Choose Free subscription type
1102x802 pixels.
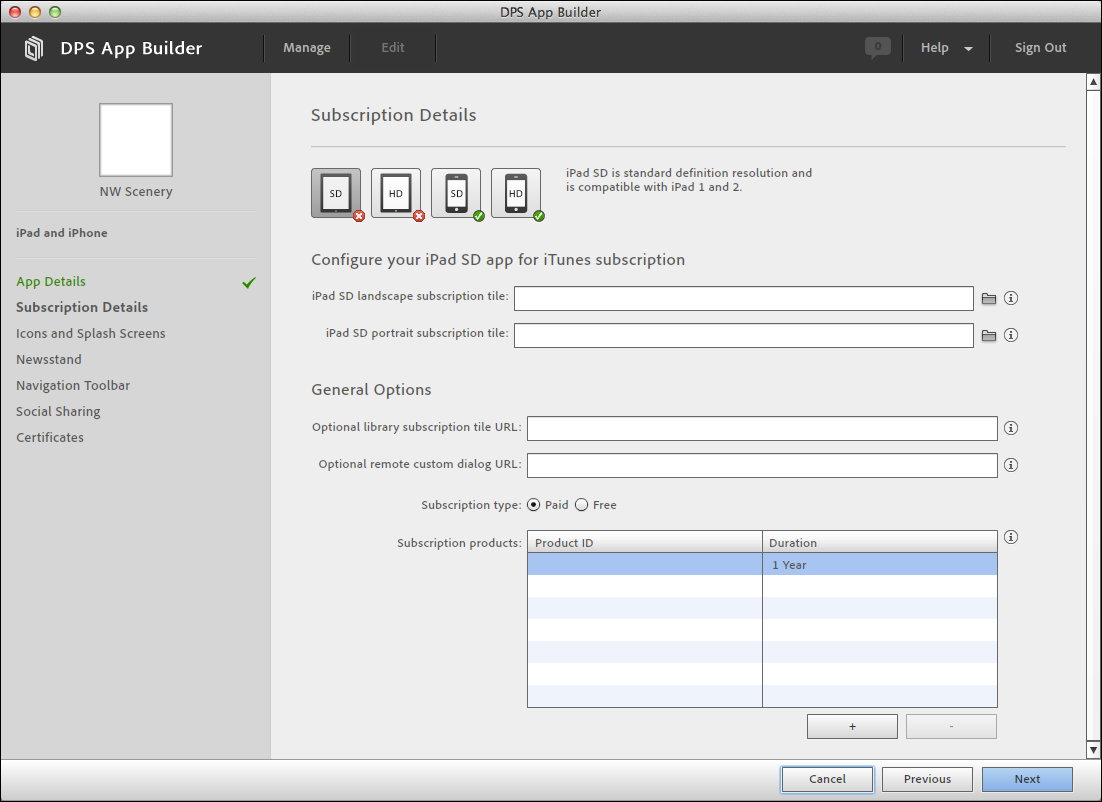click(581, 505)
